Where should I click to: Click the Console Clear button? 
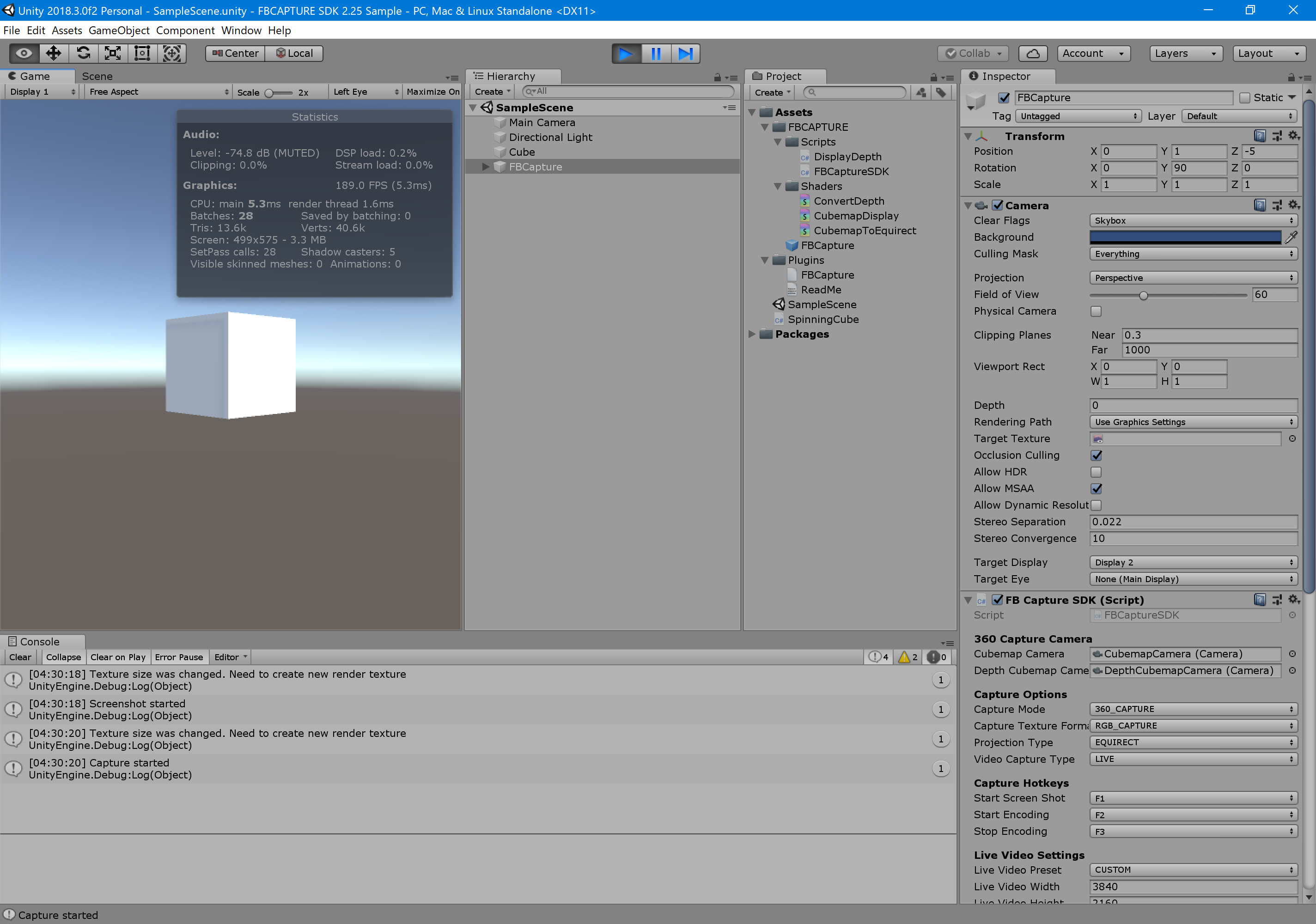pos(21,657)
